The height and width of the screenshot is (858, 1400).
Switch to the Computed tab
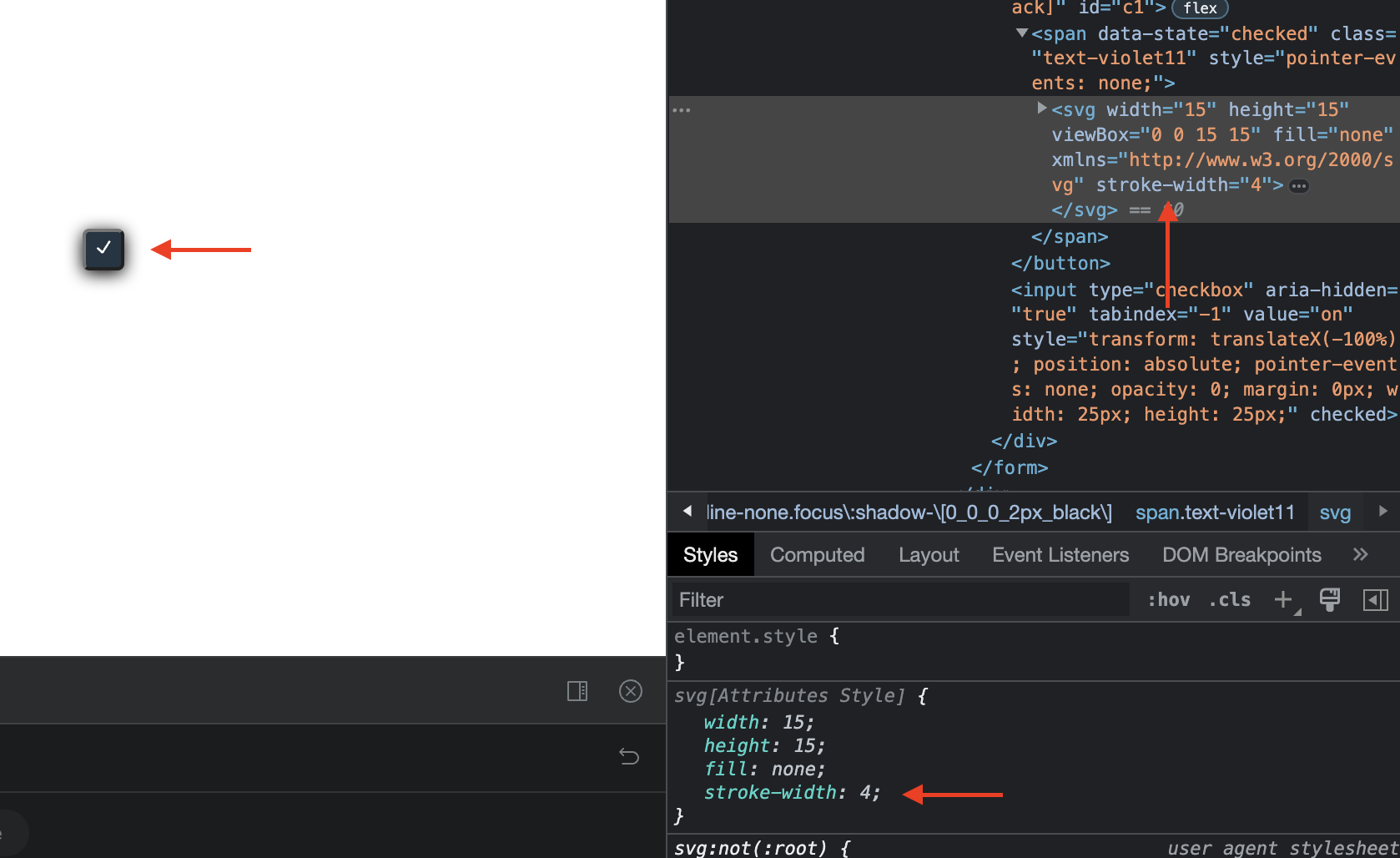(x=817, y=554)
